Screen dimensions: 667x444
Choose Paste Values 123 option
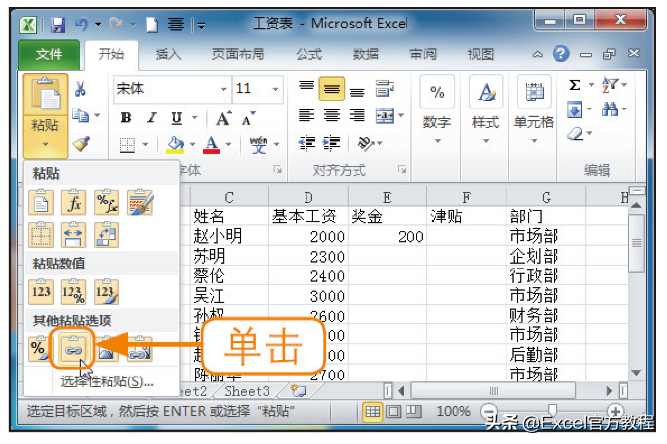click(41, 292)
